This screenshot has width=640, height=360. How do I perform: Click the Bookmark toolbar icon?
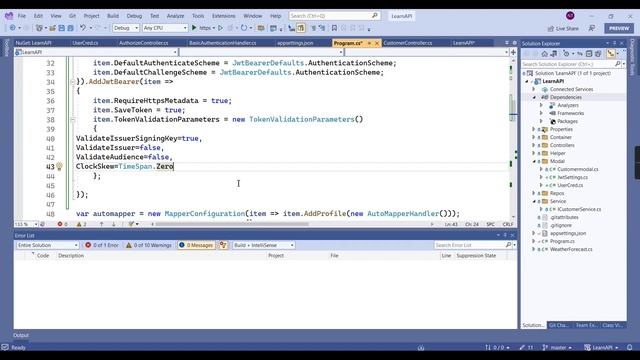point(334,28)
